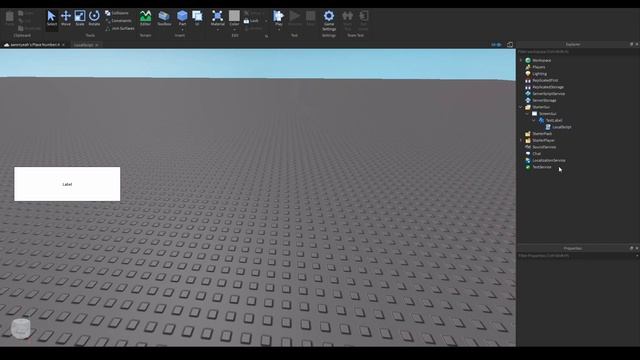Close the place document tab
The image size is (640, 360).
point(63,45)
